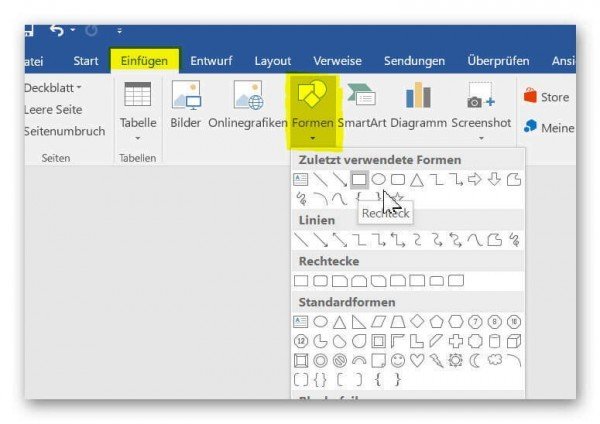The width and height of the screenshot is (600, 424).
Task: Insert the cross shape from Standardformen
Action: coord(456,341)
